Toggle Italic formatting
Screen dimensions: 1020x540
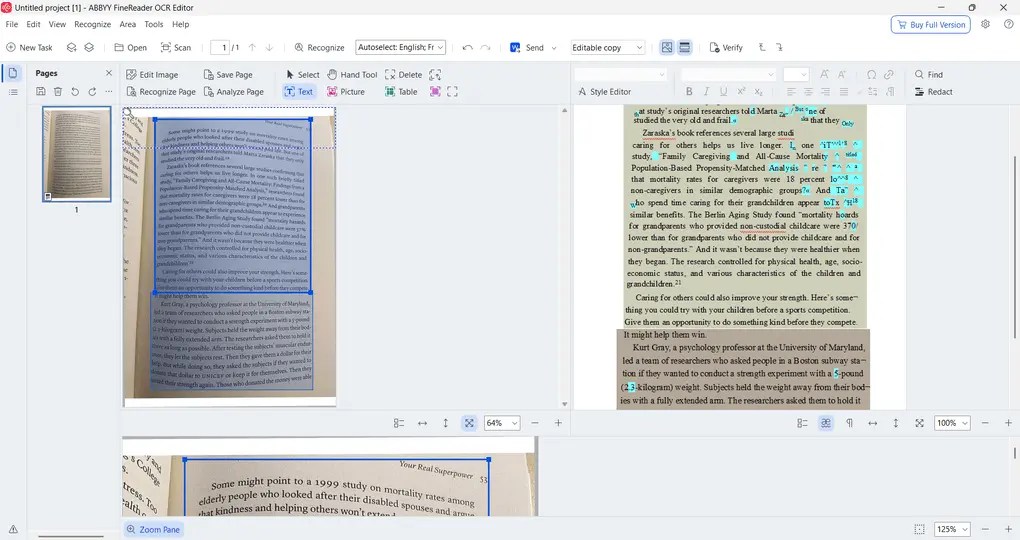[x=706, y=92]
